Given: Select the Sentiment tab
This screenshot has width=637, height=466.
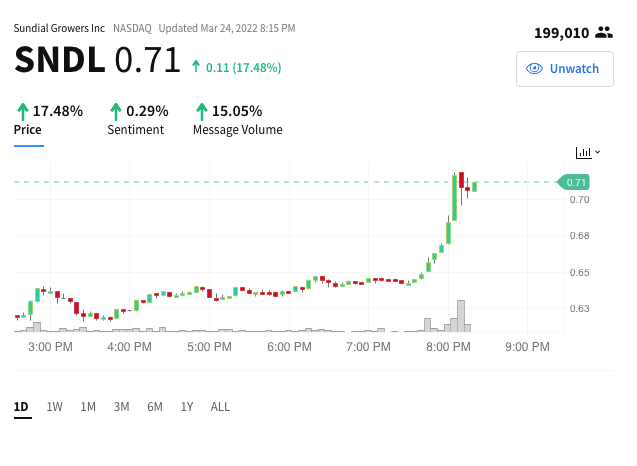Looking at the screenshot, I should pyautogui.click(x=136, y=130).
